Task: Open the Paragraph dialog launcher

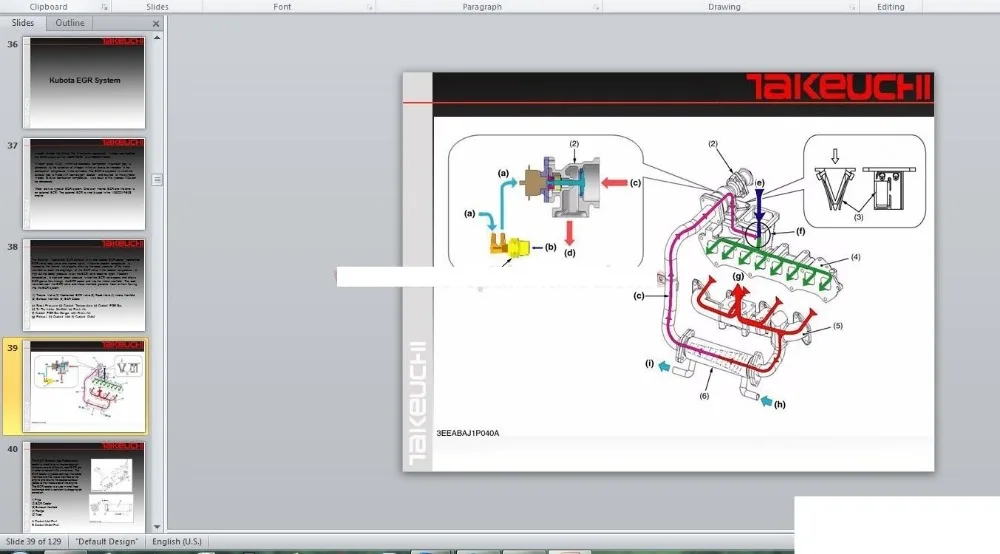Action: pos(596,7)
